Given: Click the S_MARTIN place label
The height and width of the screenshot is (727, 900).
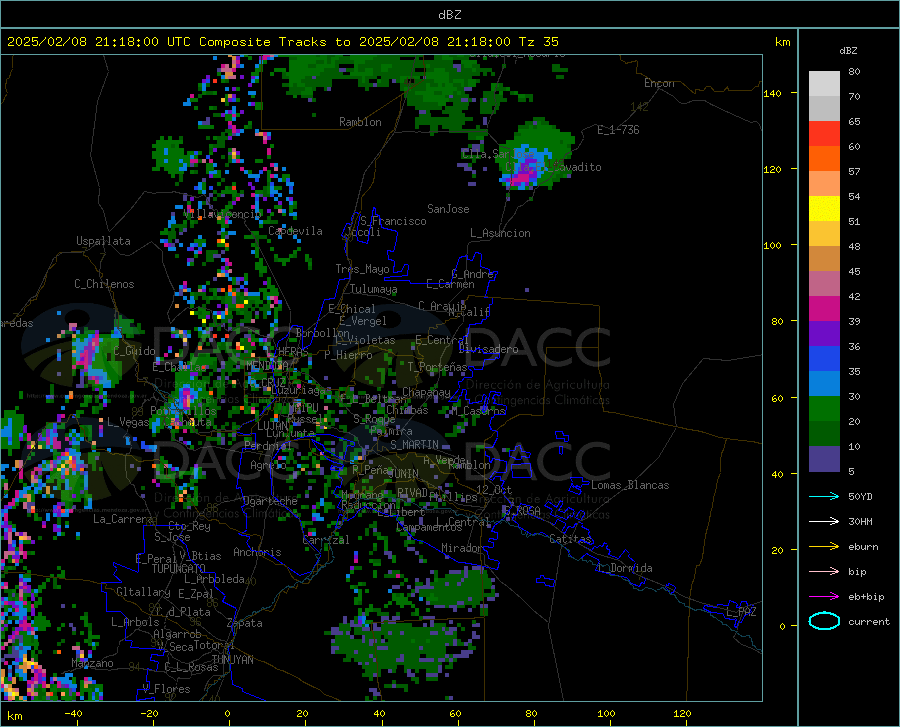Looking at the screenshot, I should (414, 445).
